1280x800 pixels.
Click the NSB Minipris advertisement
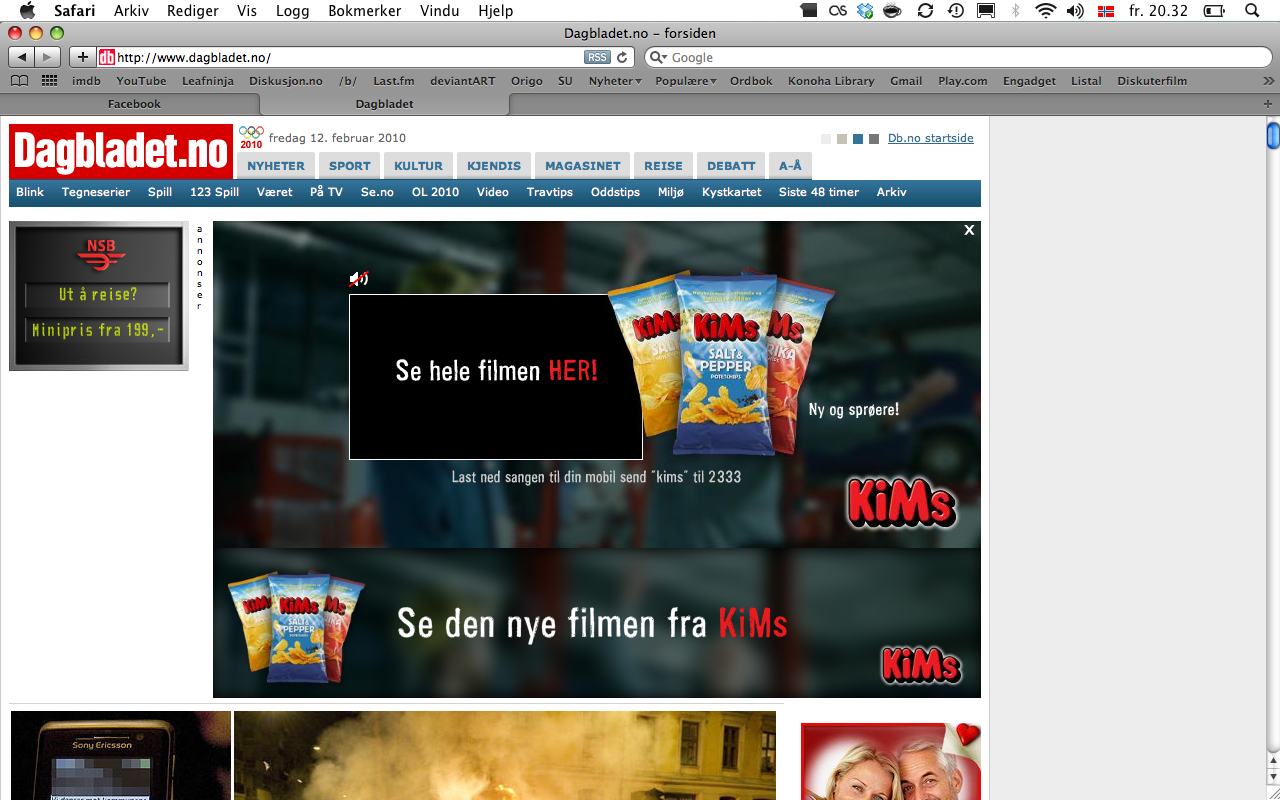click(99, 296)
